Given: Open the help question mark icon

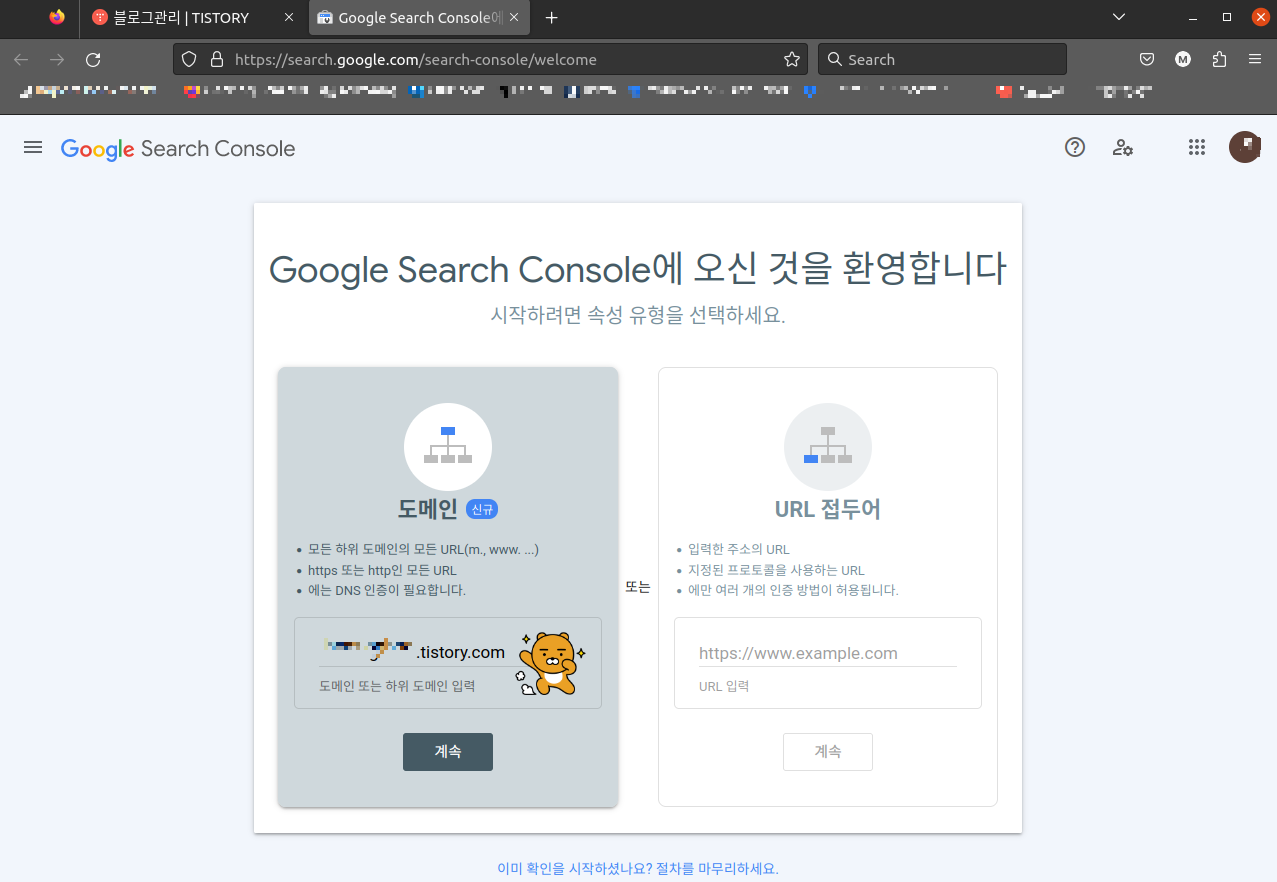Looking at the screenshot, I should tap(1075, 148).
